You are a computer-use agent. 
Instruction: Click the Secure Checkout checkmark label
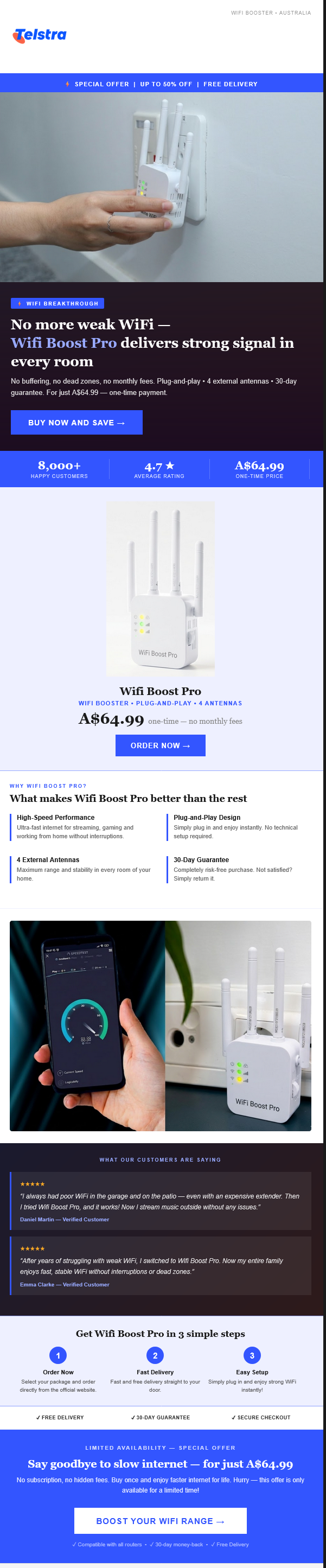click(x=261, y=1417)
